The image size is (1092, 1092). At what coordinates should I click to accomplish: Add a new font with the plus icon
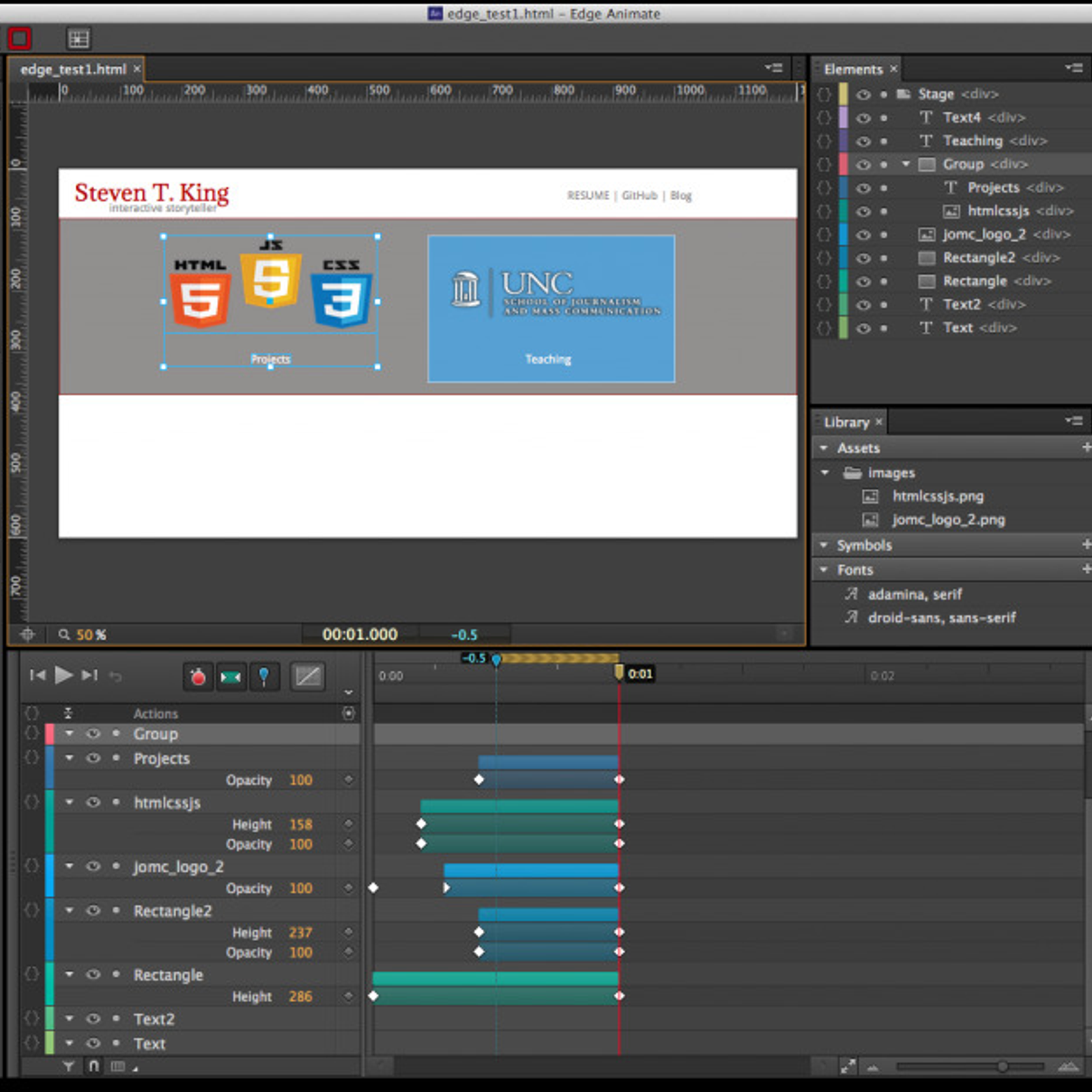1086,569
